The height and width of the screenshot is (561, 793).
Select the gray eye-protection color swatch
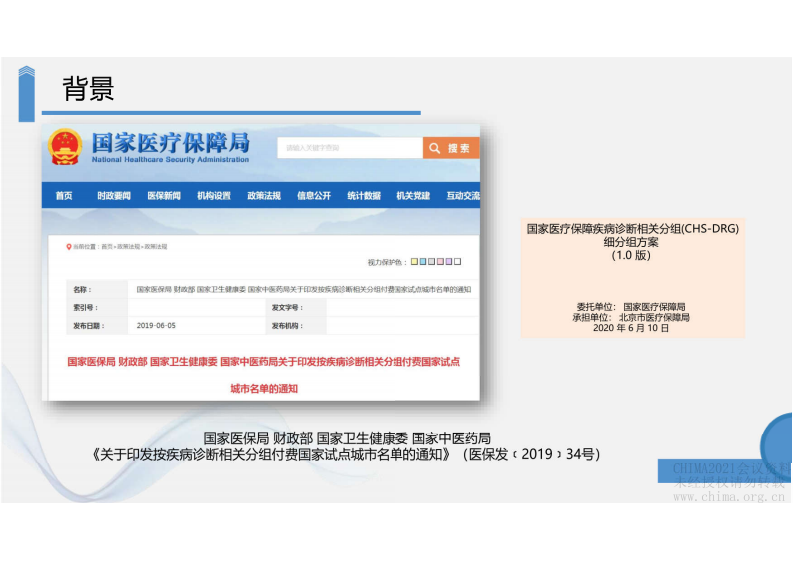tap(431, 262)
